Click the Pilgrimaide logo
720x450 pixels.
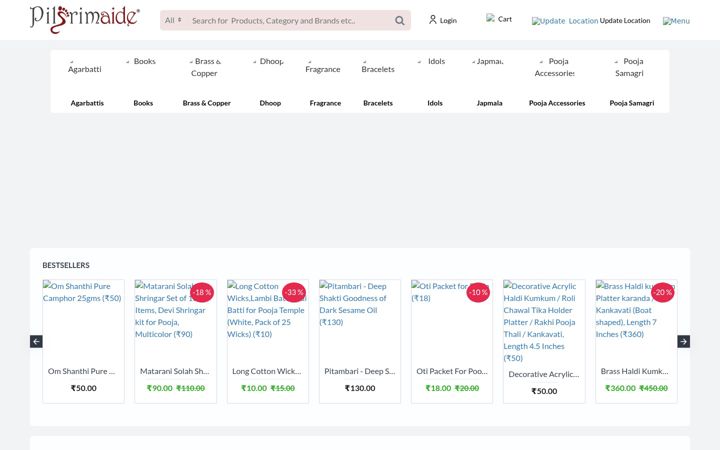tap(84, 19)
